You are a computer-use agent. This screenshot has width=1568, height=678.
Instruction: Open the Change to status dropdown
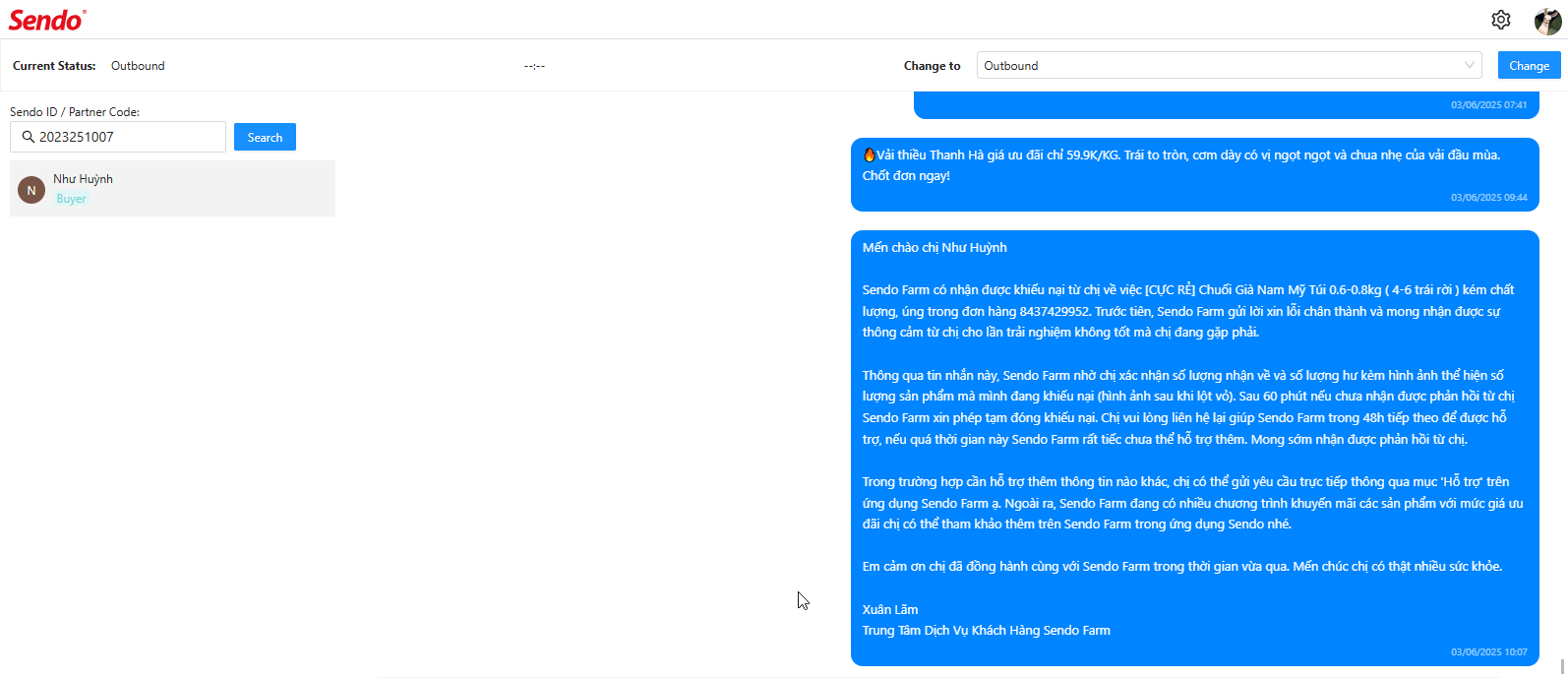(1229, 65)
